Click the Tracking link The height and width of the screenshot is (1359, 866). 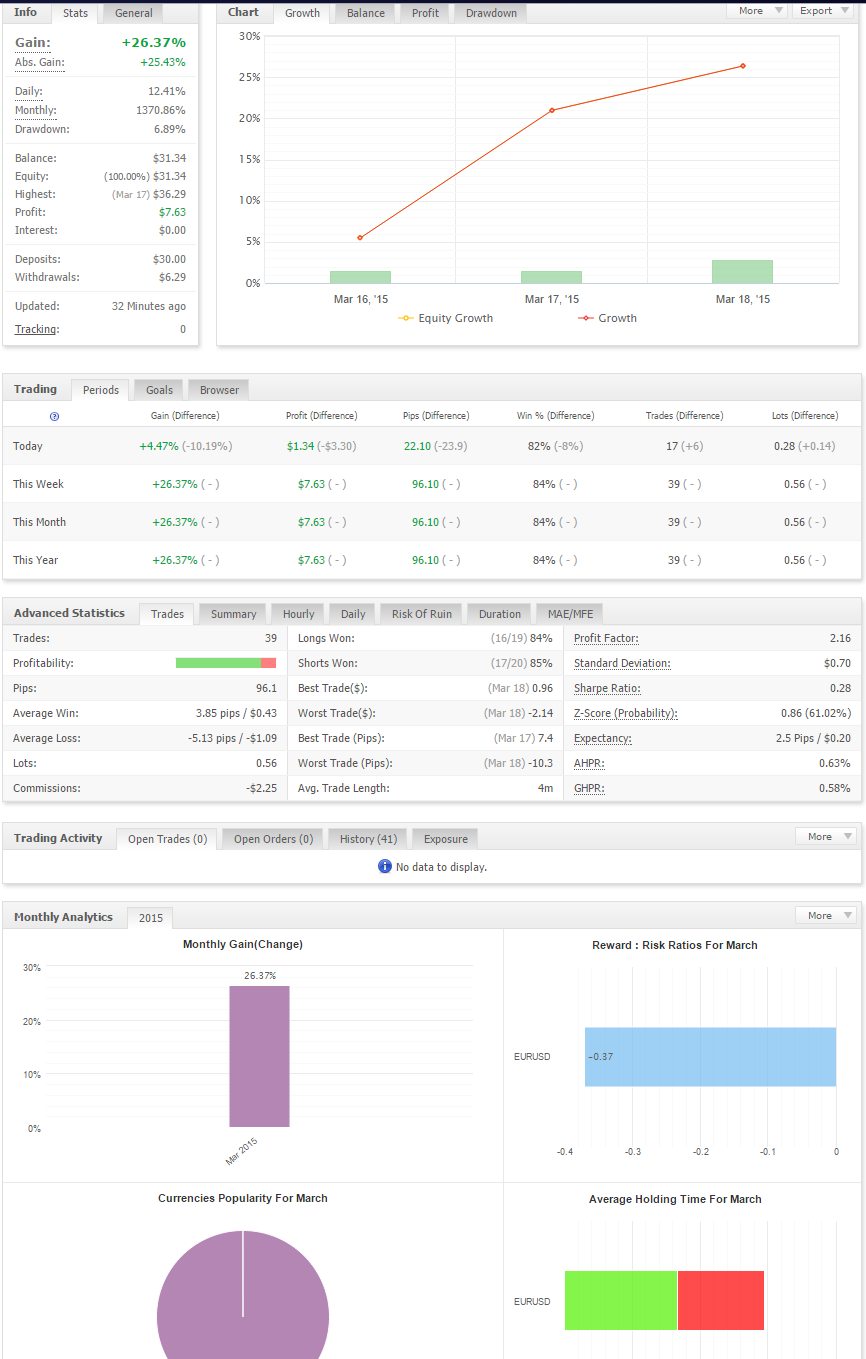point(37,329)
